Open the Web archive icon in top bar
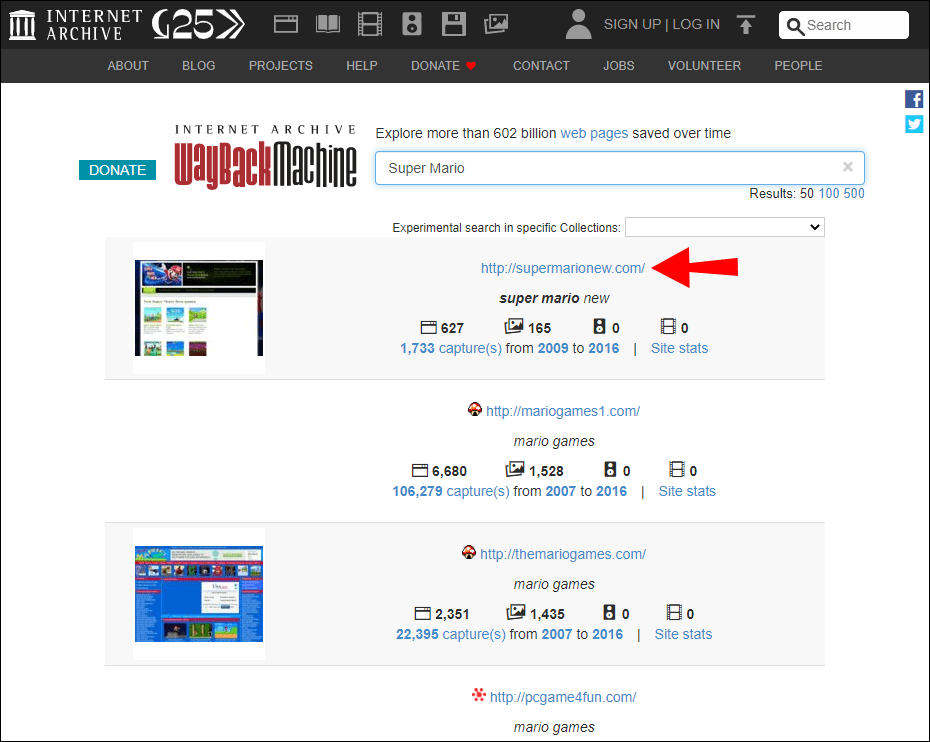This screenshot has height=742, width=930. 286,24
